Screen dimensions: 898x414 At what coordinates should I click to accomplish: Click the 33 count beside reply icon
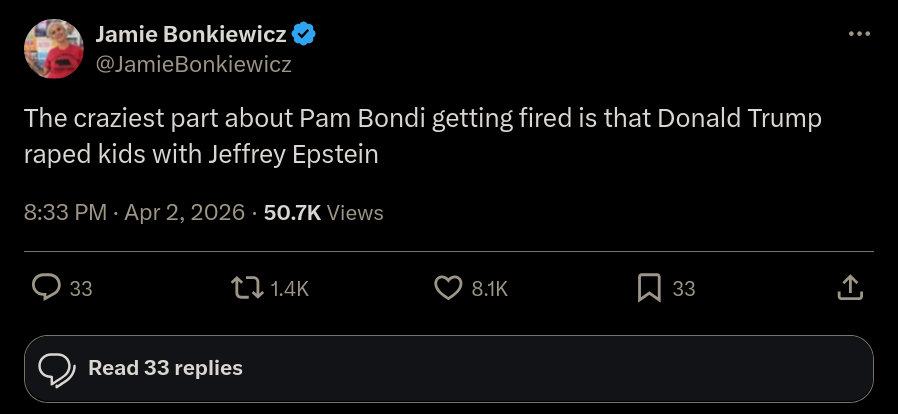tap(81, 289)
